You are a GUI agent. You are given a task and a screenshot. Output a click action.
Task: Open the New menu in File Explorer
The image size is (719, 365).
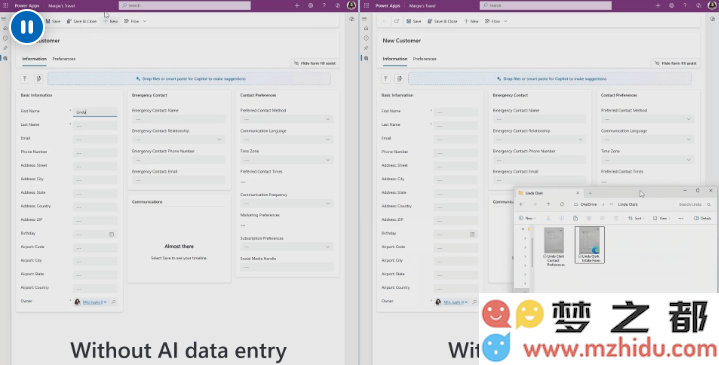point(528,218)
